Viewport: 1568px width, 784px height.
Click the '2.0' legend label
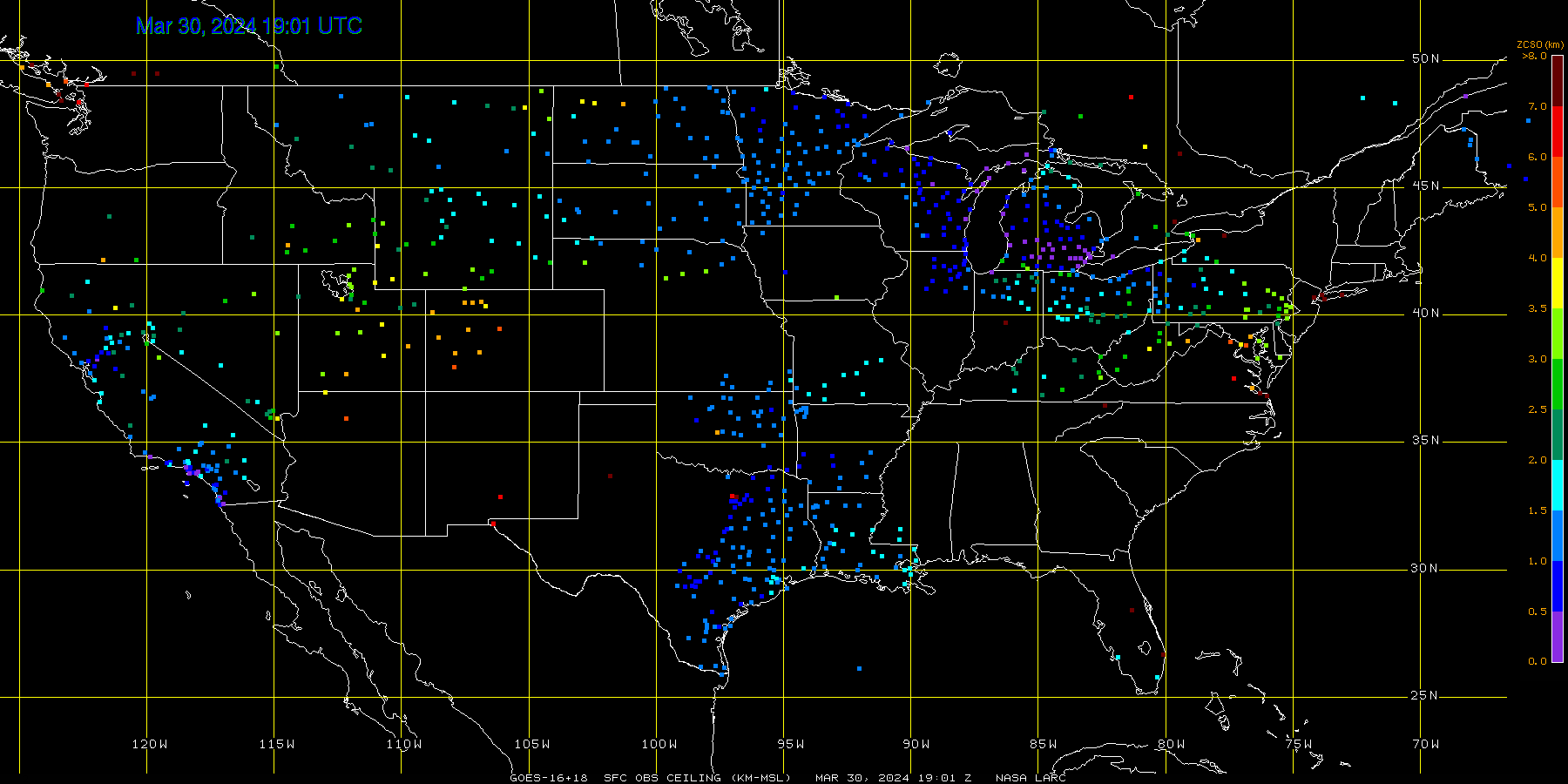[1538, 460]
